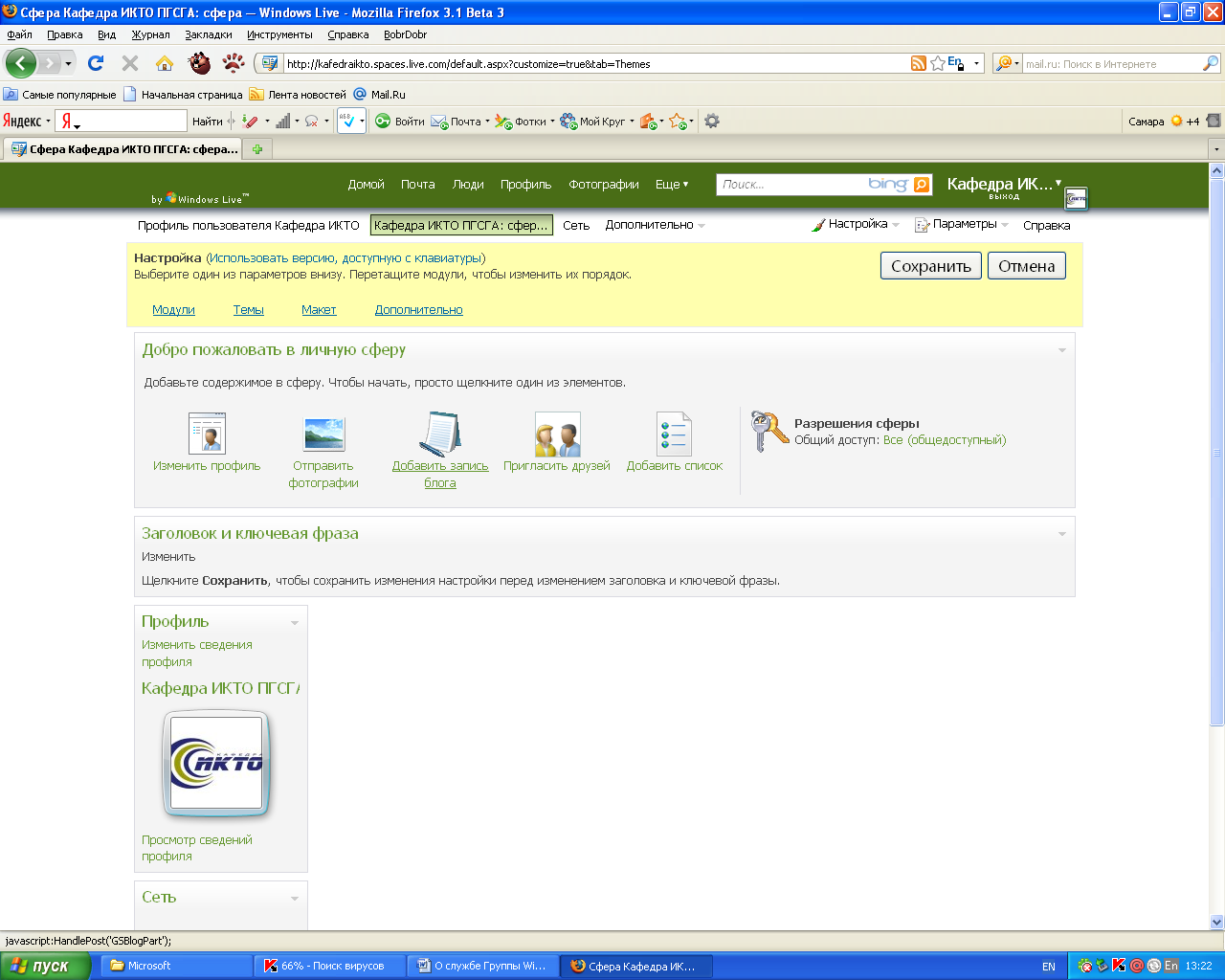Click the Stop loading X icon

[x=130, y=63]
